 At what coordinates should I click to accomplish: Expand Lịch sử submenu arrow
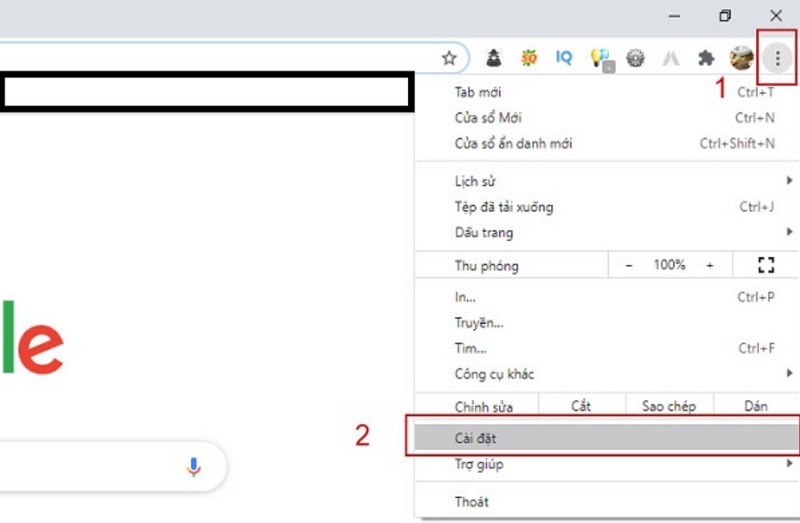coord(789,181)
